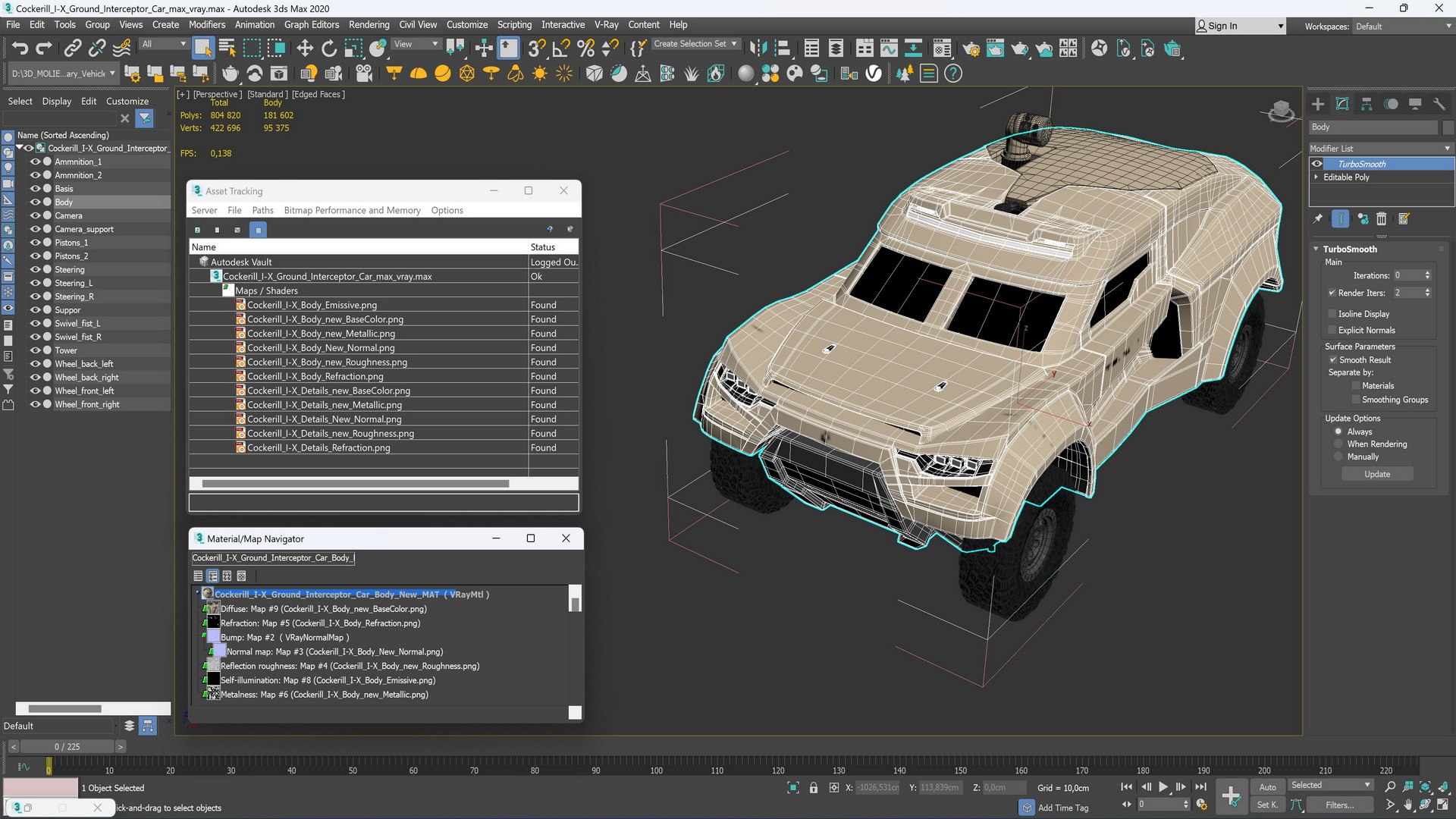1456x819 pixels.
Task: Click the time slider 0 / 225
Action: pyautogui.click(x=67, y=748)
